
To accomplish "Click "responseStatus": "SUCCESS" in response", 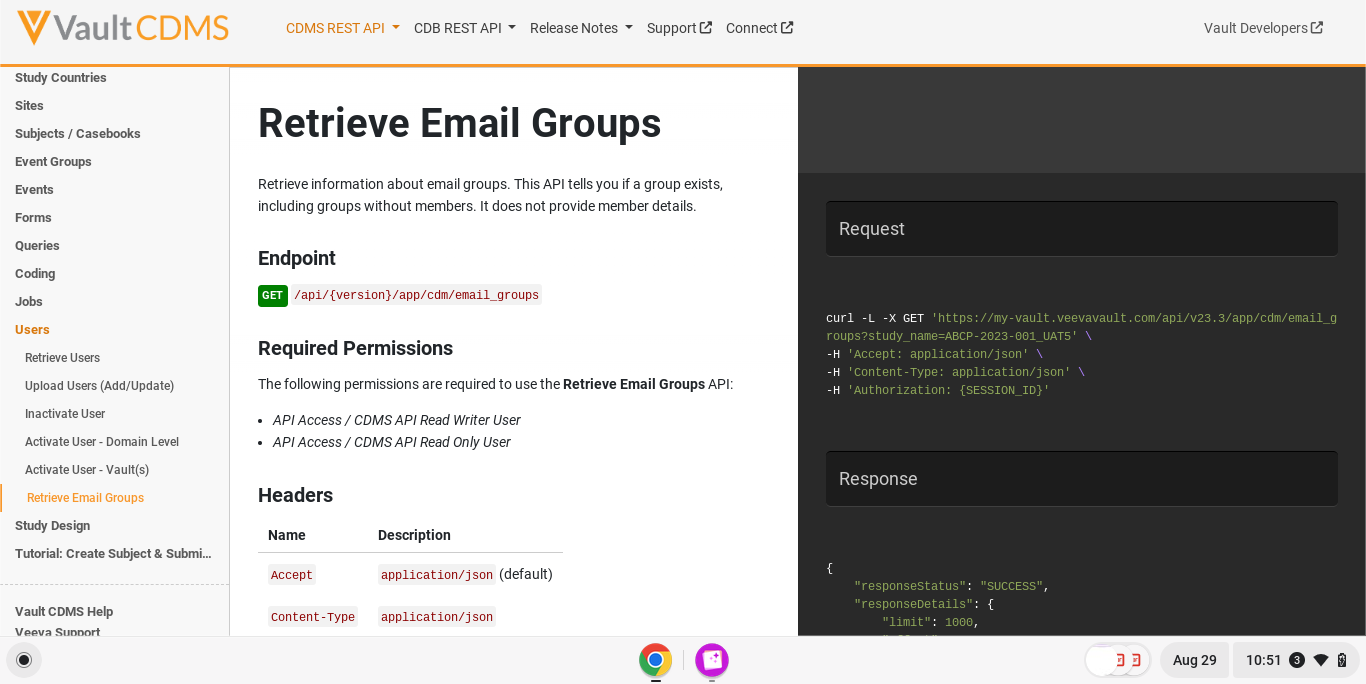I will point(949,586).
